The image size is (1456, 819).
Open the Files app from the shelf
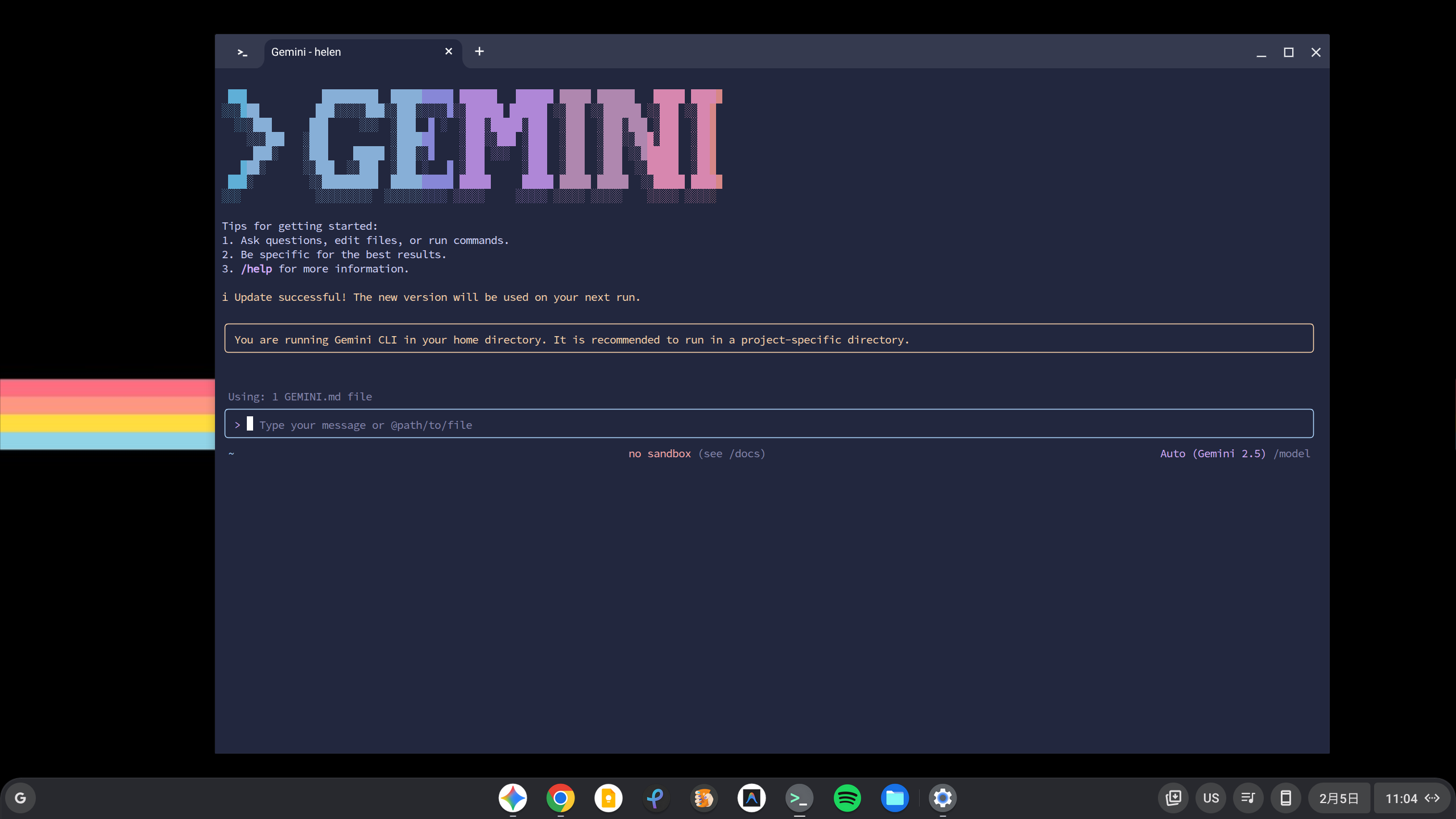coord(895,797)
